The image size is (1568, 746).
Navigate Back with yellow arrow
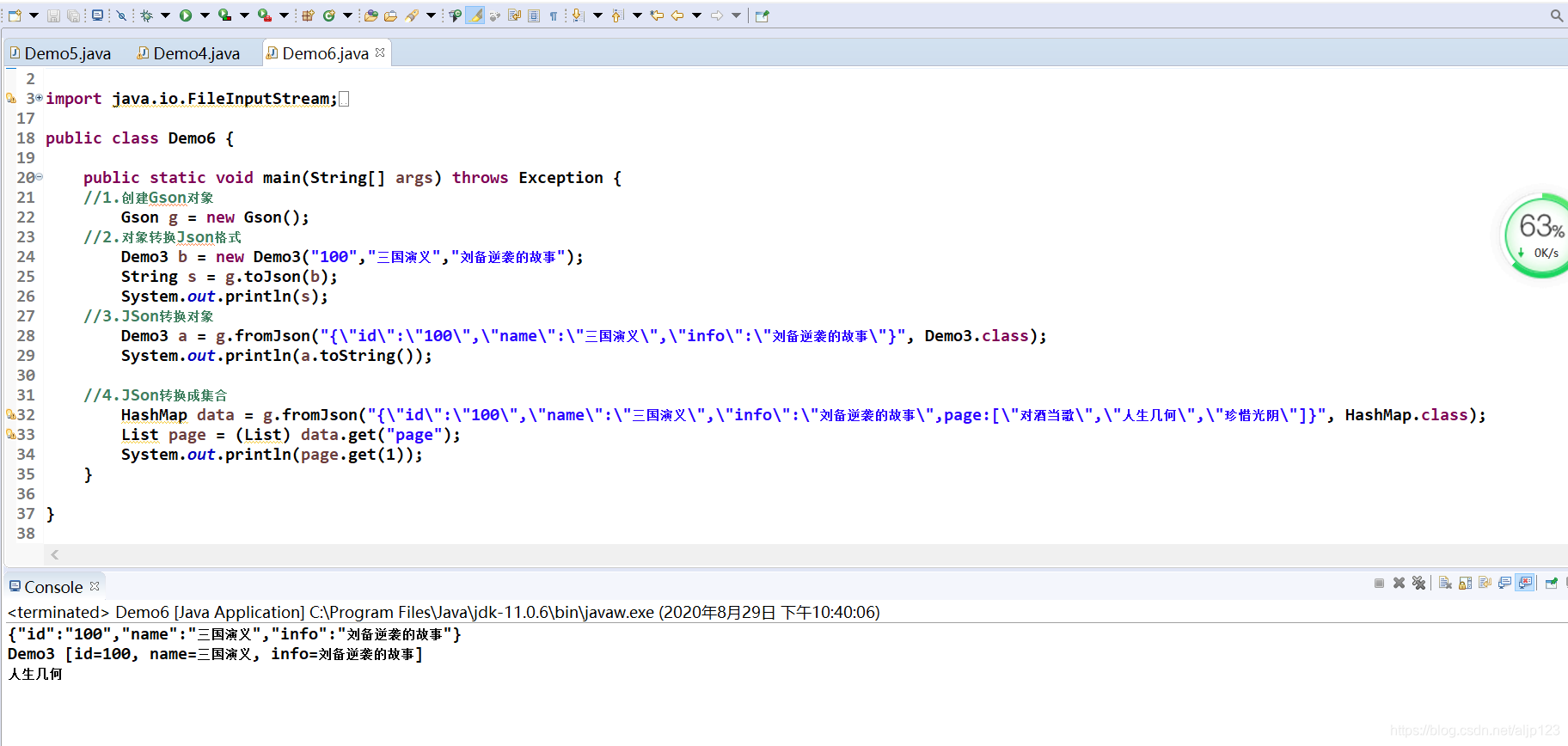coord(677,15)
